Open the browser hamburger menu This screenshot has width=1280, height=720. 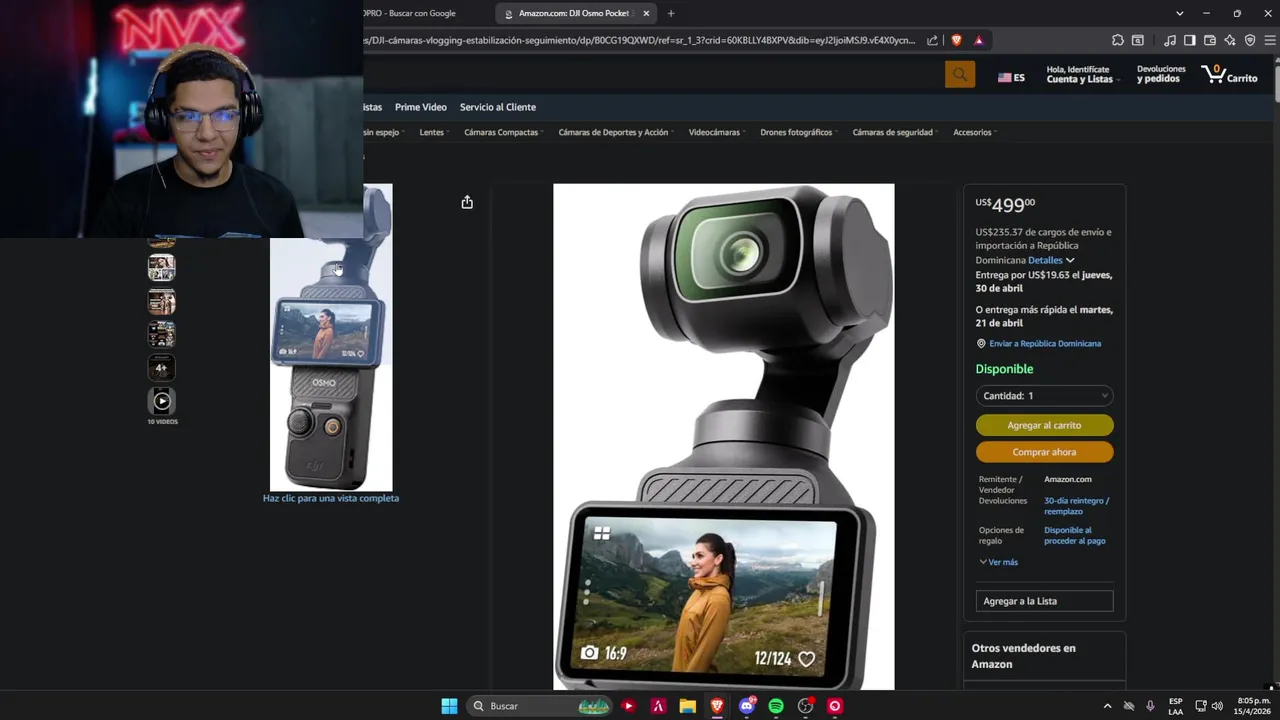[1270, 40]
